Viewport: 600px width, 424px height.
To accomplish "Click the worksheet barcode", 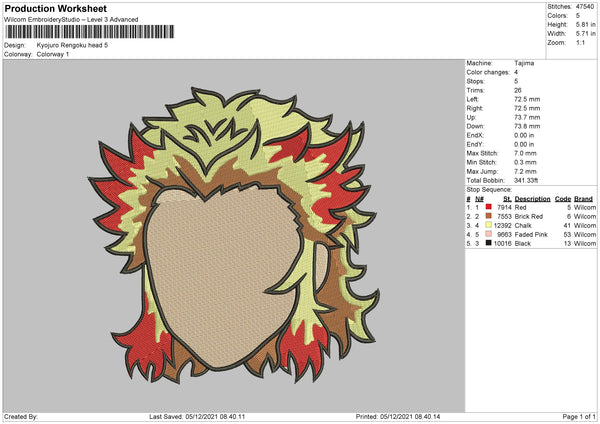I will [90, 32].
